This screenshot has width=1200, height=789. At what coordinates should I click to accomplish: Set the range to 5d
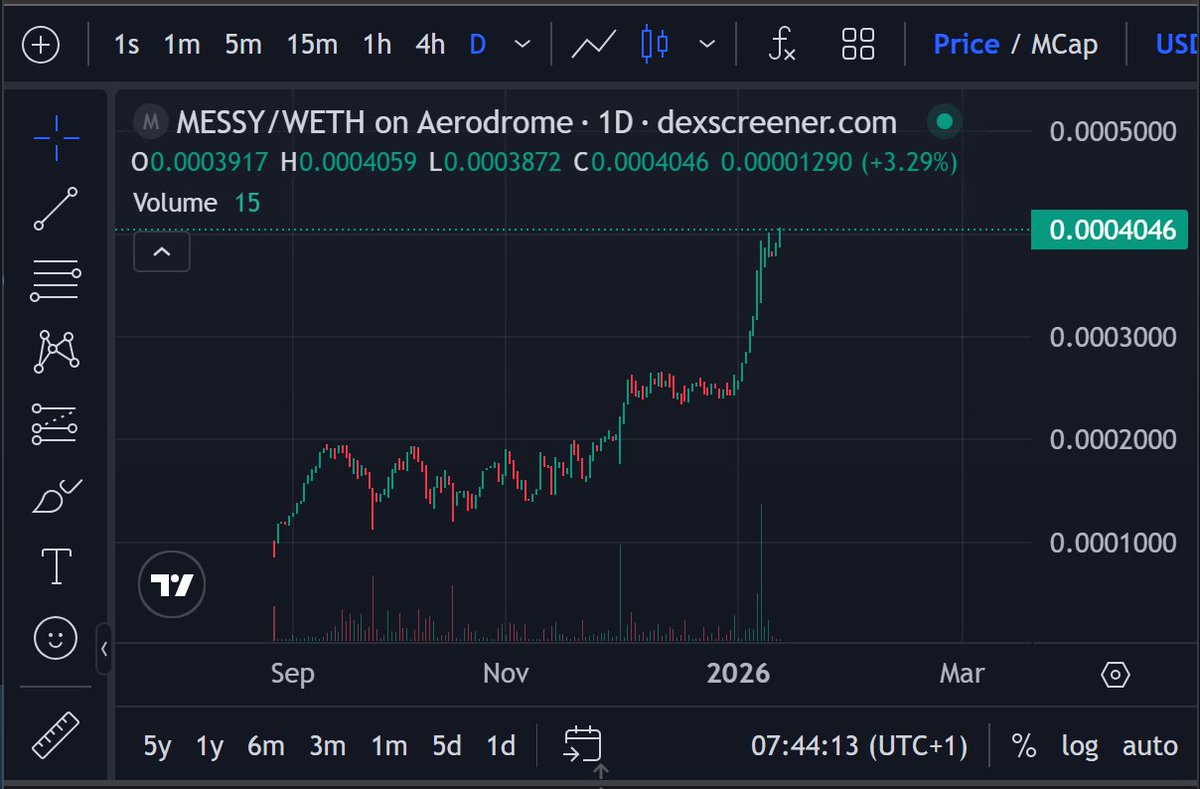(447, 746)
